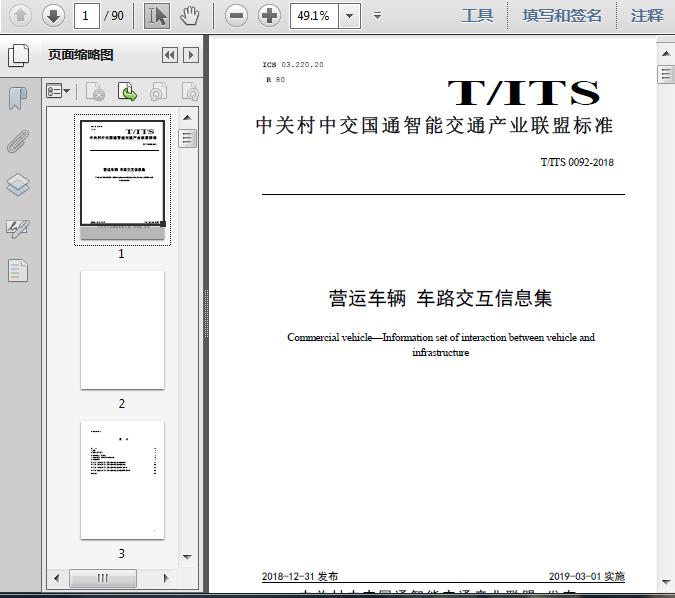Go to previous page with up arrow
The image size is (675, 598).
tap(20, 16)
